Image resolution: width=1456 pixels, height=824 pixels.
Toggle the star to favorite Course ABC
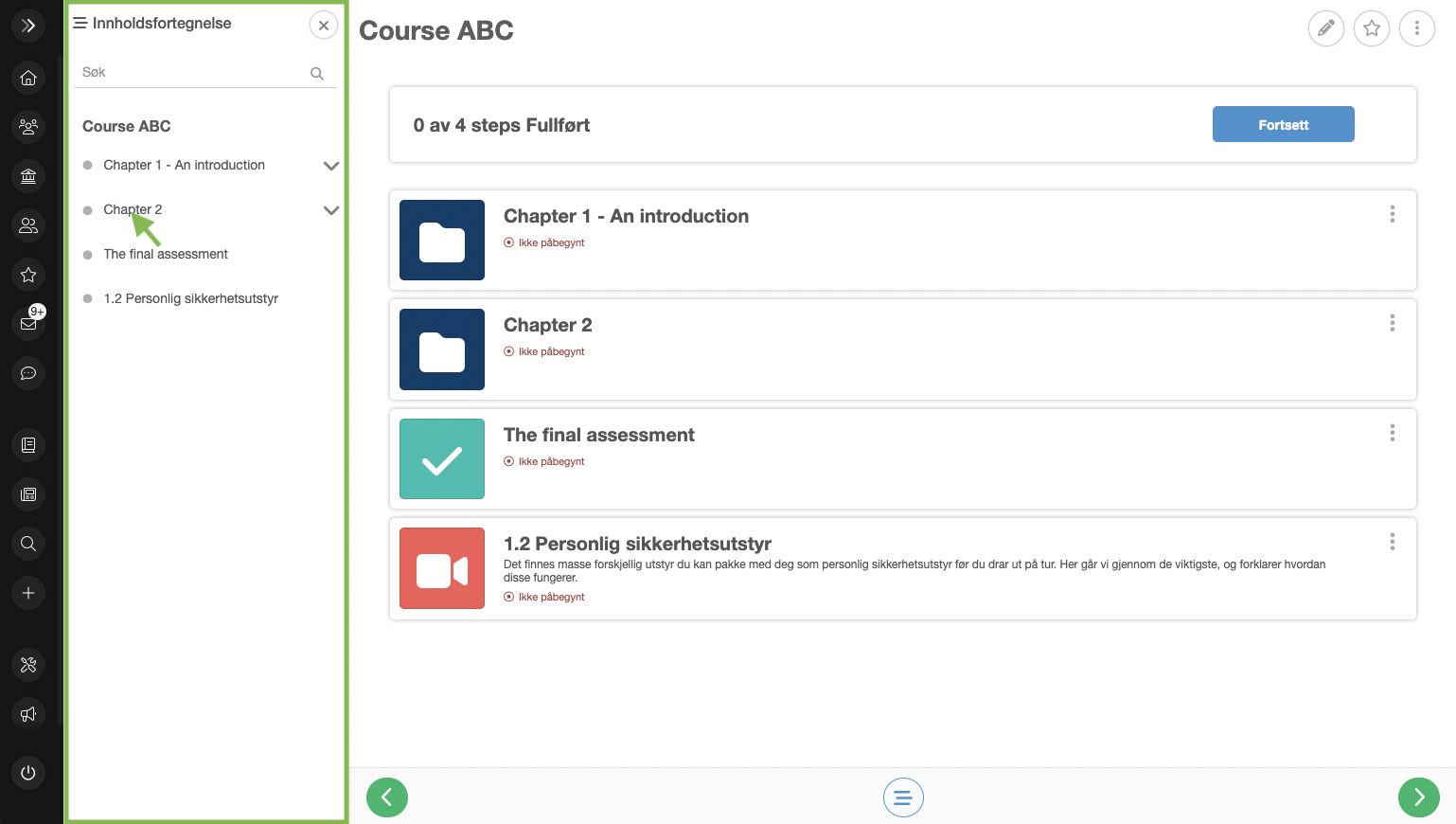coord(1371,28)
